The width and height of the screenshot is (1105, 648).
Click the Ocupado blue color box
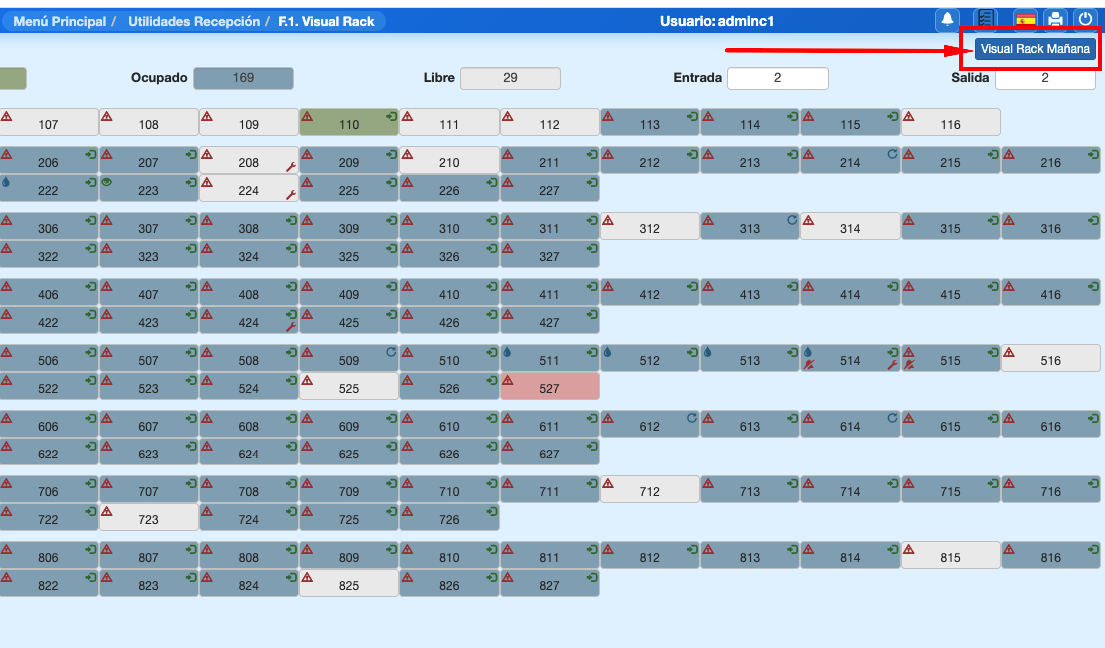tap(243, 78)
